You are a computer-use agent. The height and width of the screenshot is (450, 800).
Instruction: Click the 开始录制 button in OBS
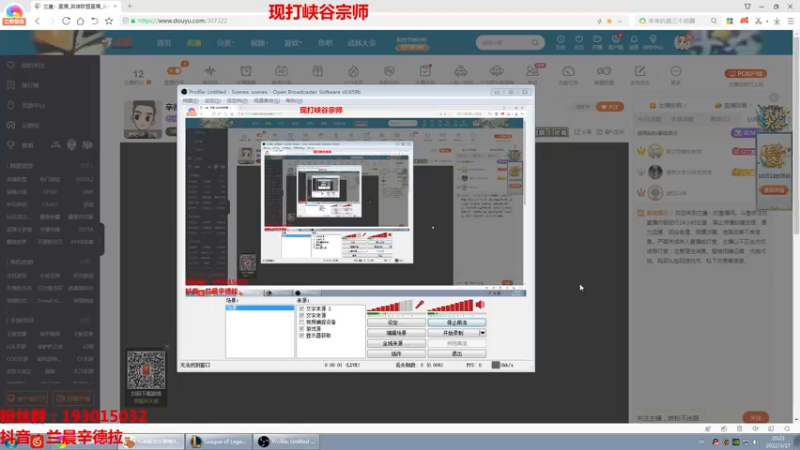tap(453, 333)
